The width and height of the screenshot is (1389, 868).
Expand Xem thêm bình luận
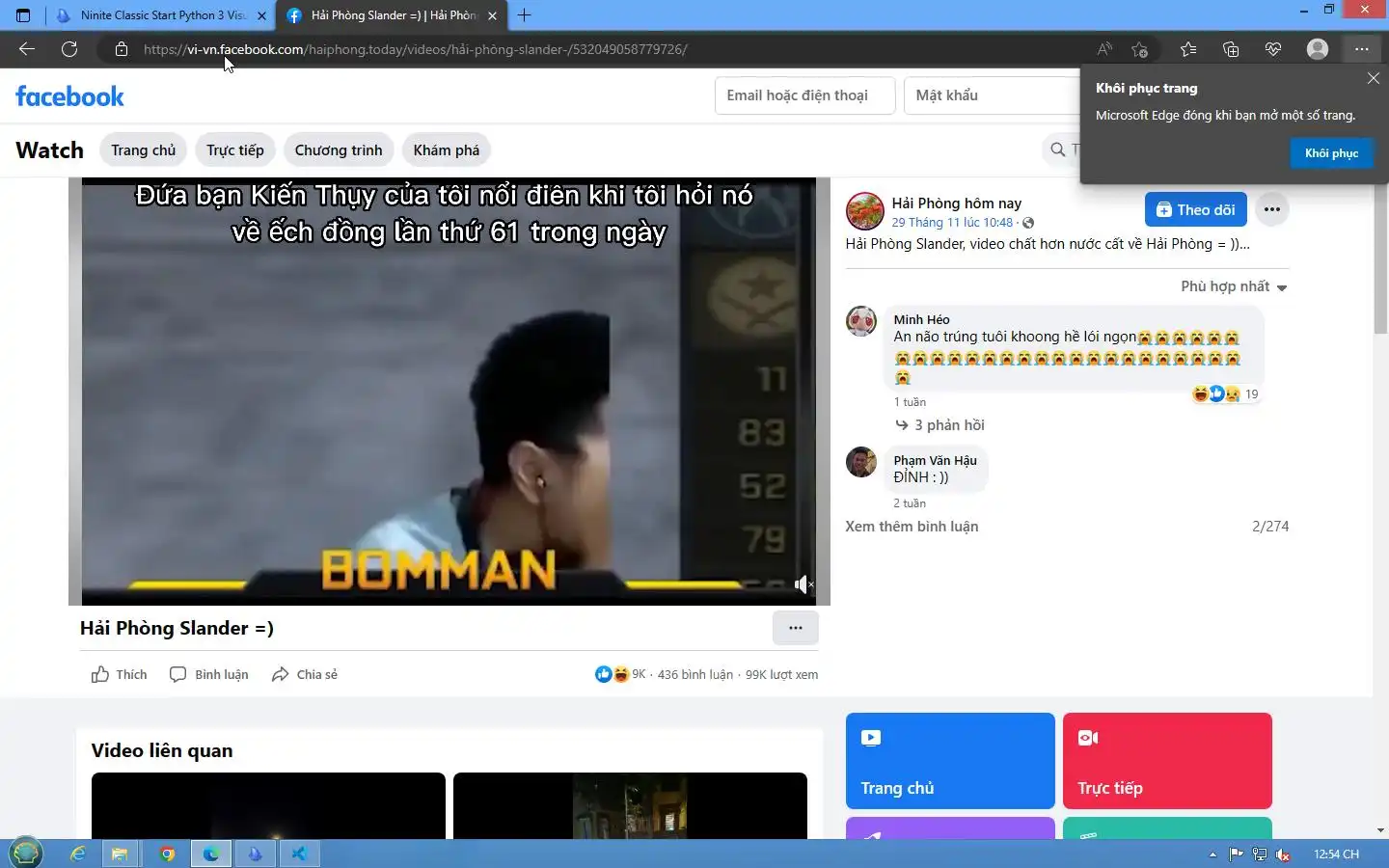[x=912, y=527]
